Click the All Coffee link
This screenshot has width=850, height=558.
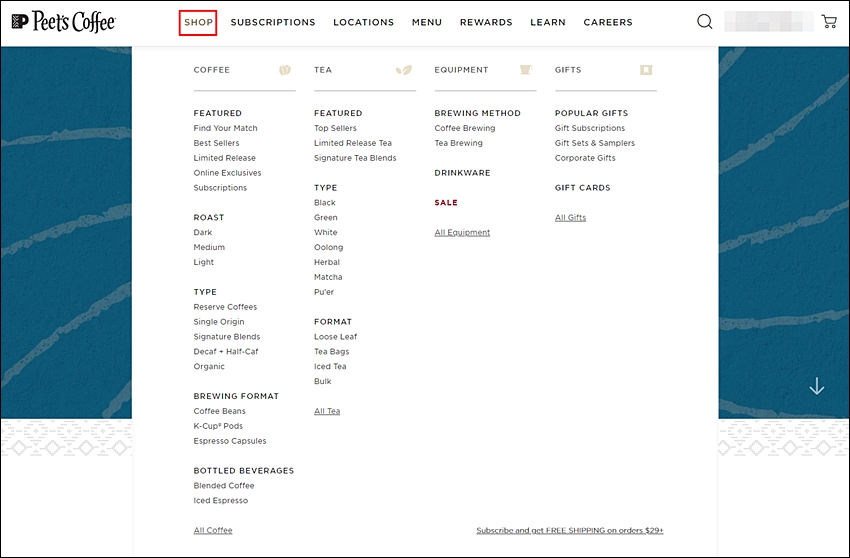tap(213, 530)
